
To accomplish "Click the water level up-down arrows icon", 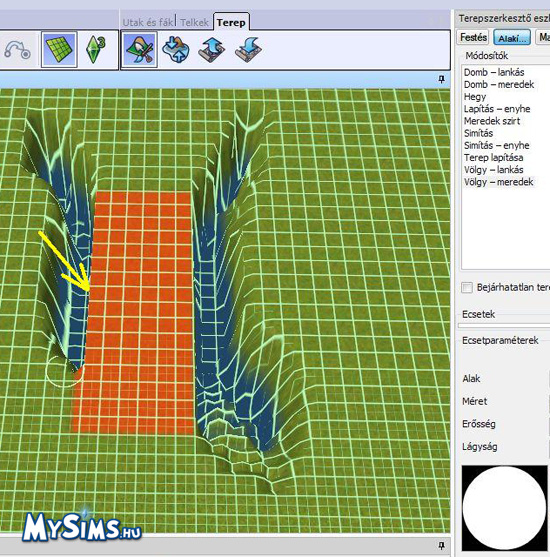I will click(x=176, y=50).
